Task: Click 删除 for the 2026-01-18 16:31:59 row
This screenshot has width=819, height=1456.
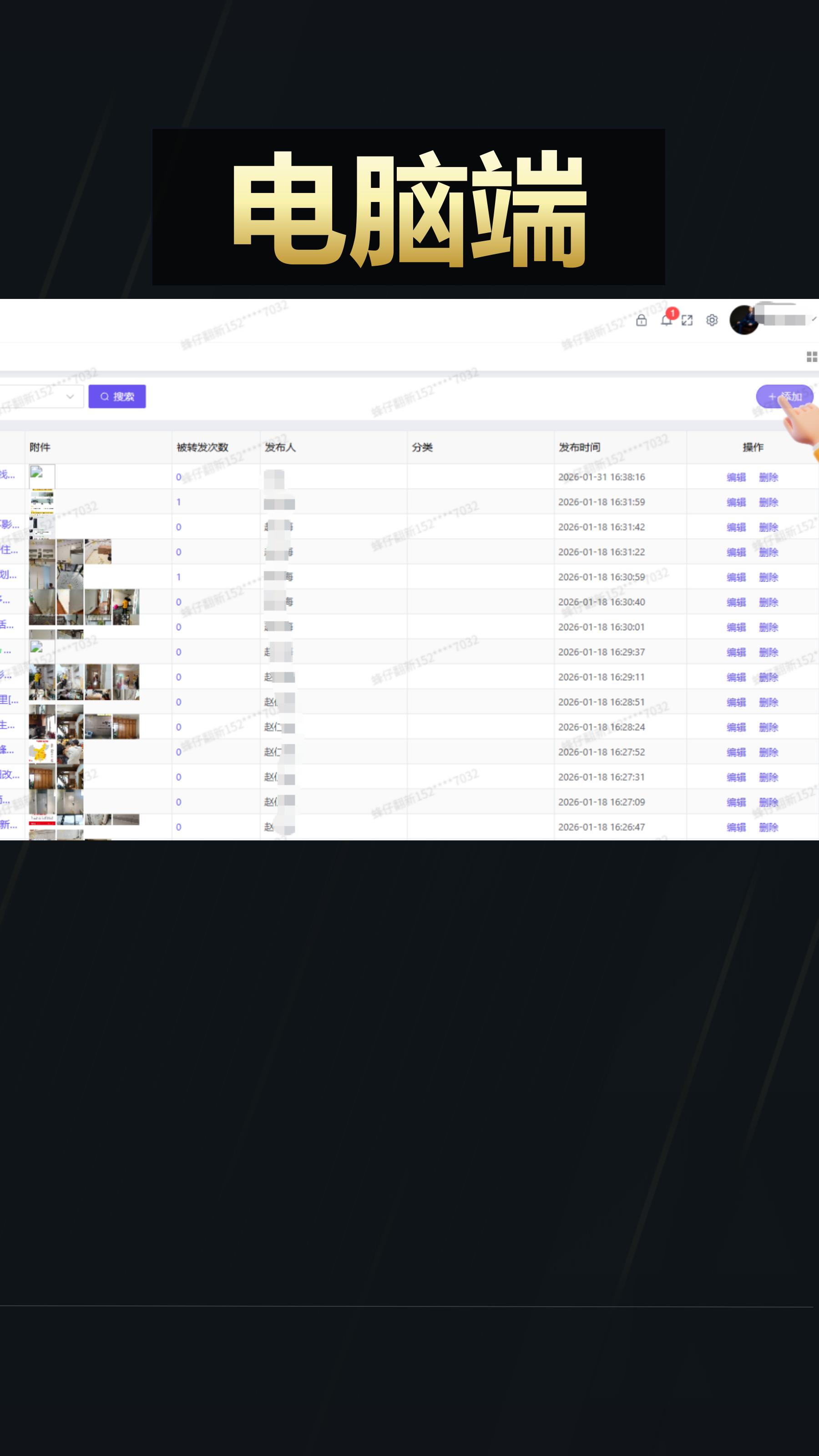Action: [x=768, y=502]
